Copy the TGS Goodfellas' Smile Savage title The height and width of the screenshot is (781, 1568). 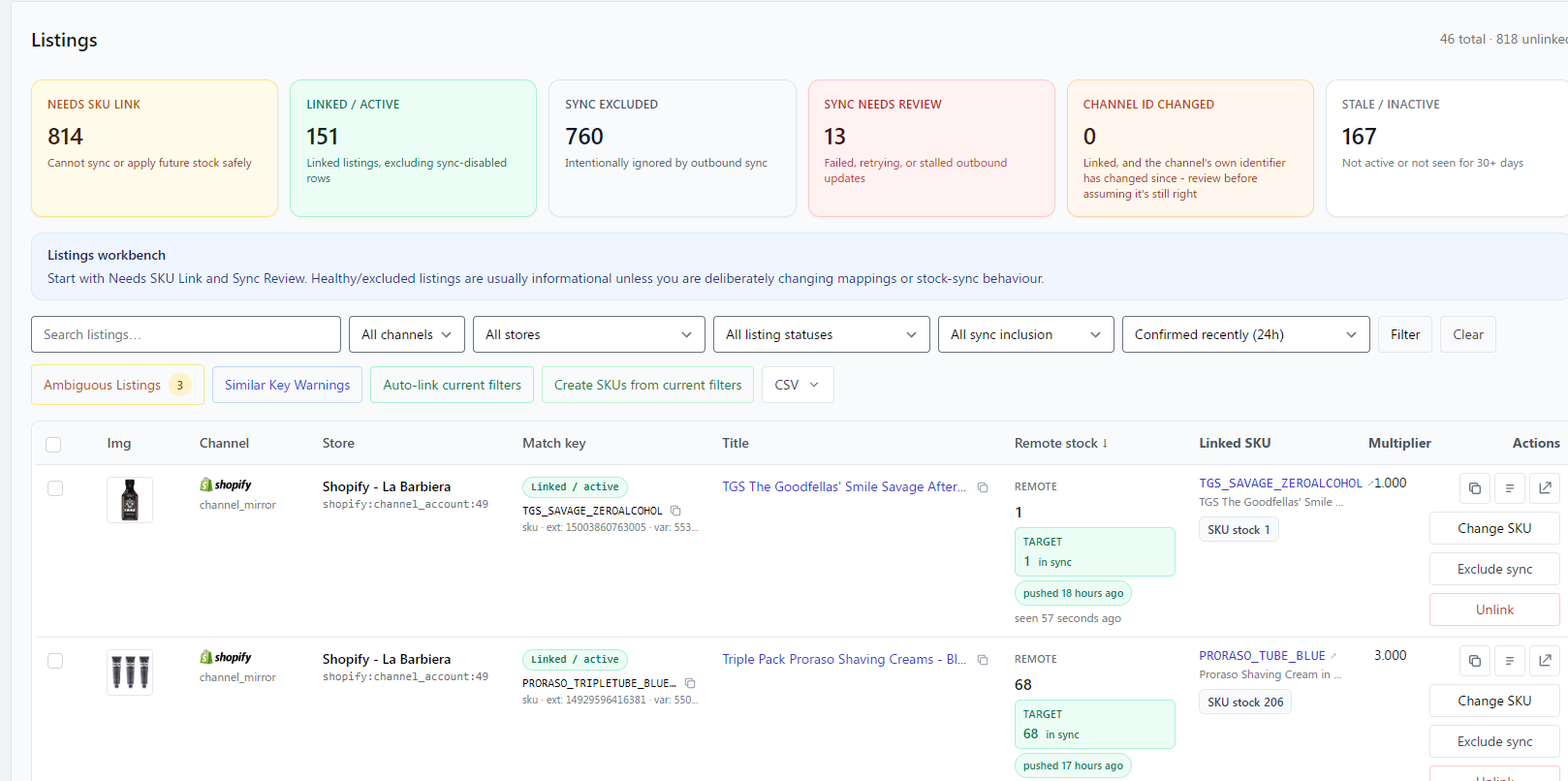click(x=983, y=487)
